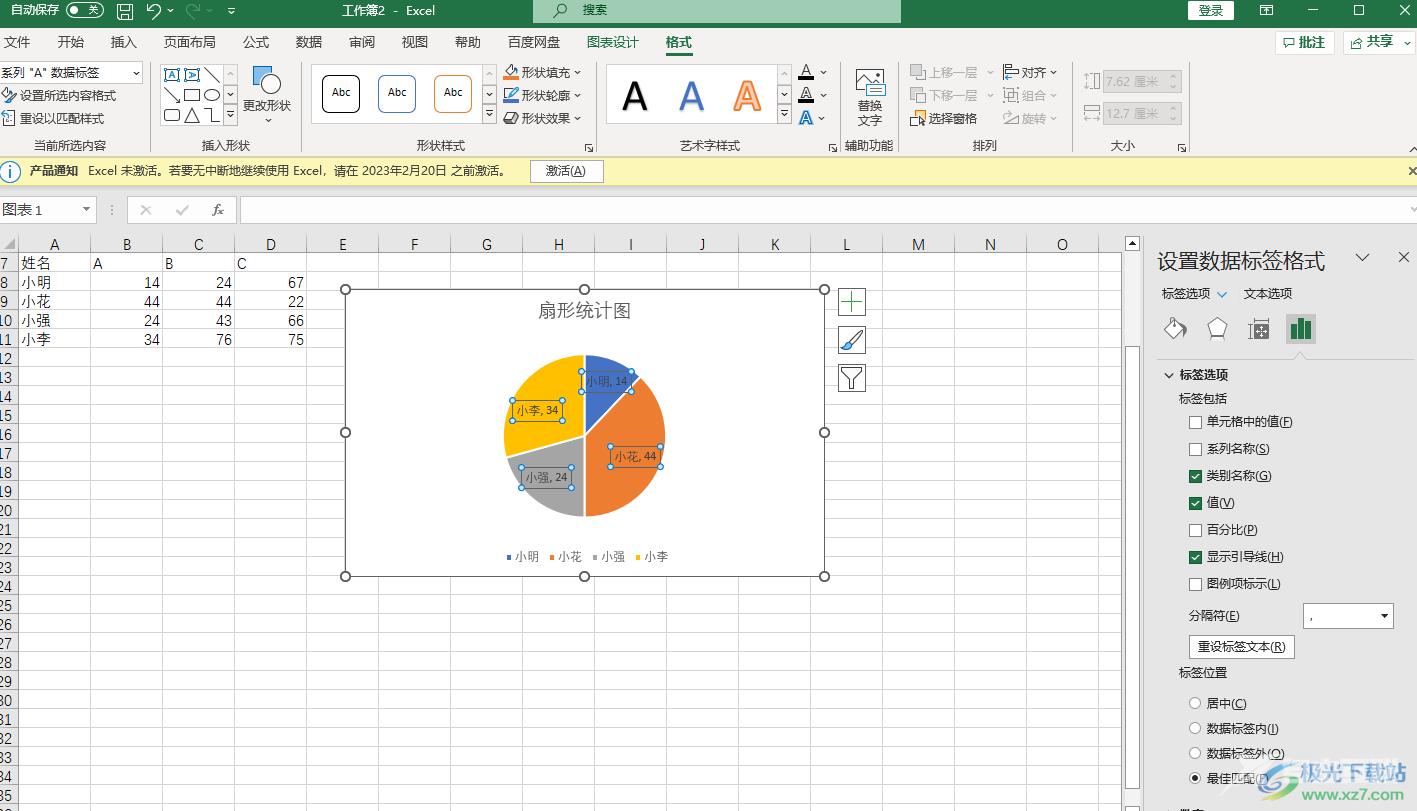Uncheck the 显示引导线 checkbox

coord(1195,557)
